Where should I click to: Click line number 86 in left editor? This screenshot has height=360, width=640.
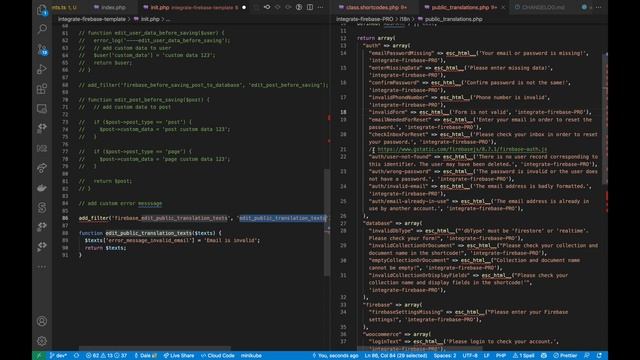[x=65, y=218]
